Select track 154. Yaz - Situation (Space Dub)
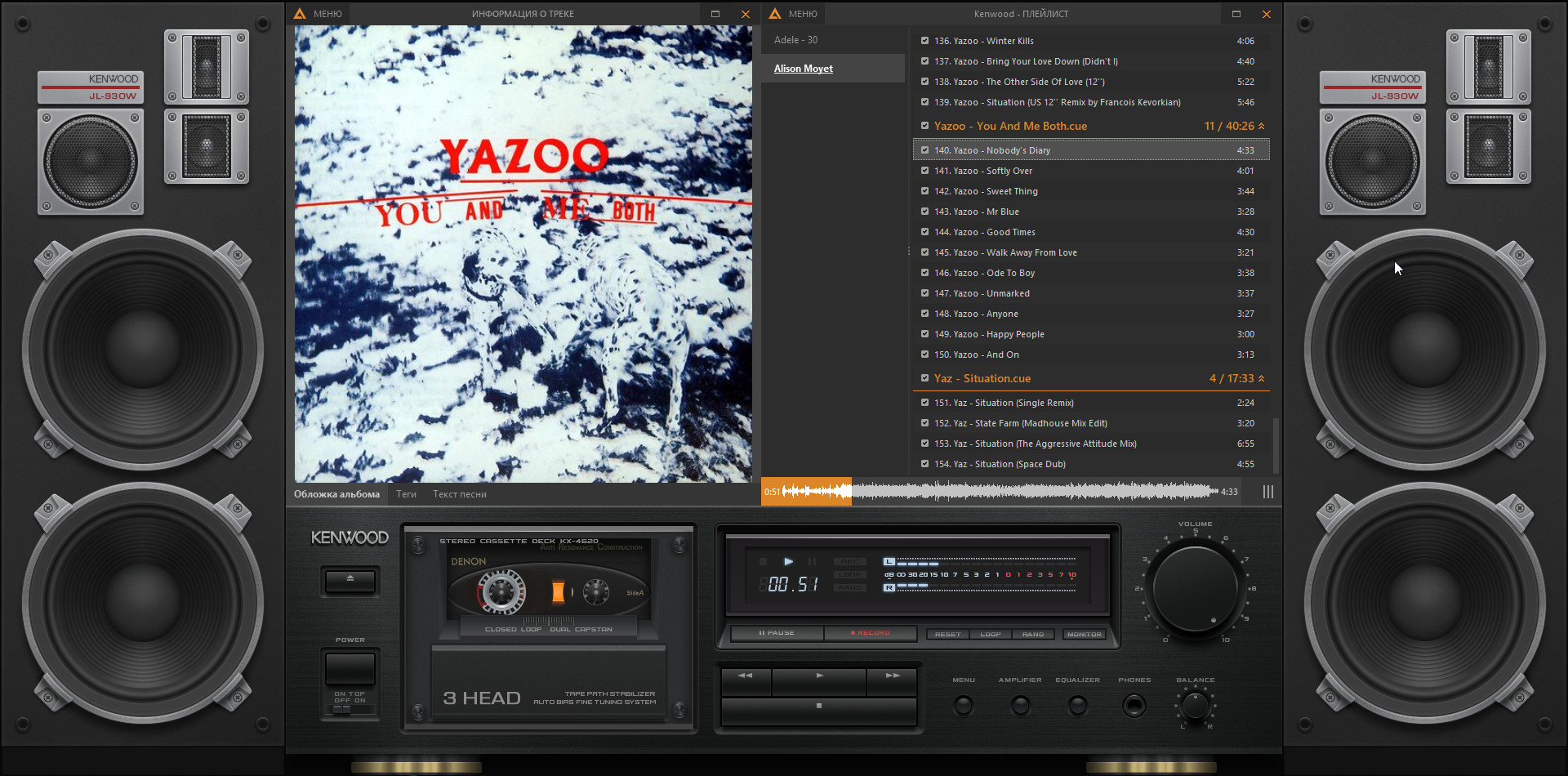Image resolution: width=1568 pixels, height=776 pixels. pos(1091,464)
